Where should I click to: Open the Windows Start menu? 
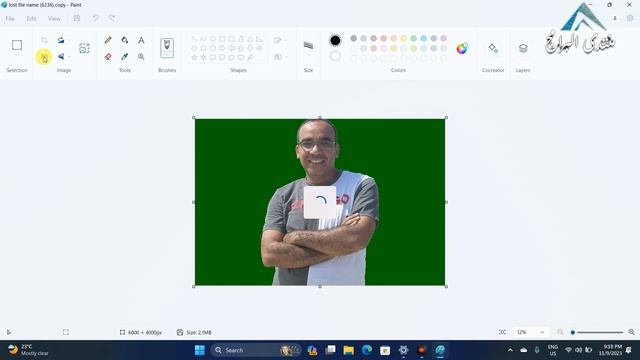[x=200, y=350]
